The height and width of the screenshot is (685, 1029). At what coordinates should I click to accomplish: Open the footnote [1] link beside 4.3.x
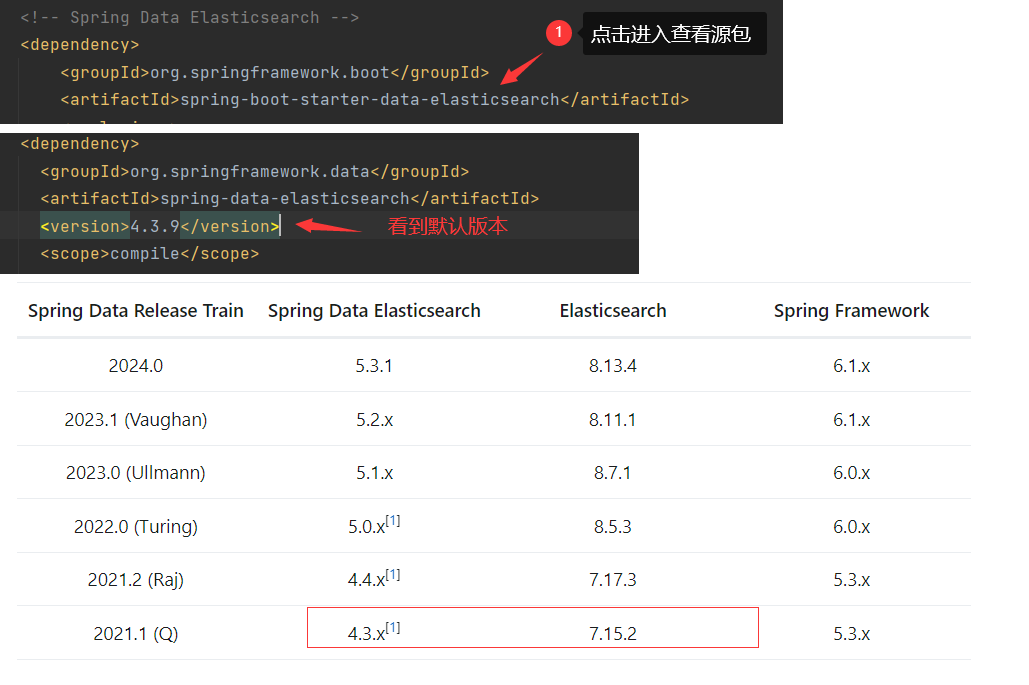(x=393, y=628)
